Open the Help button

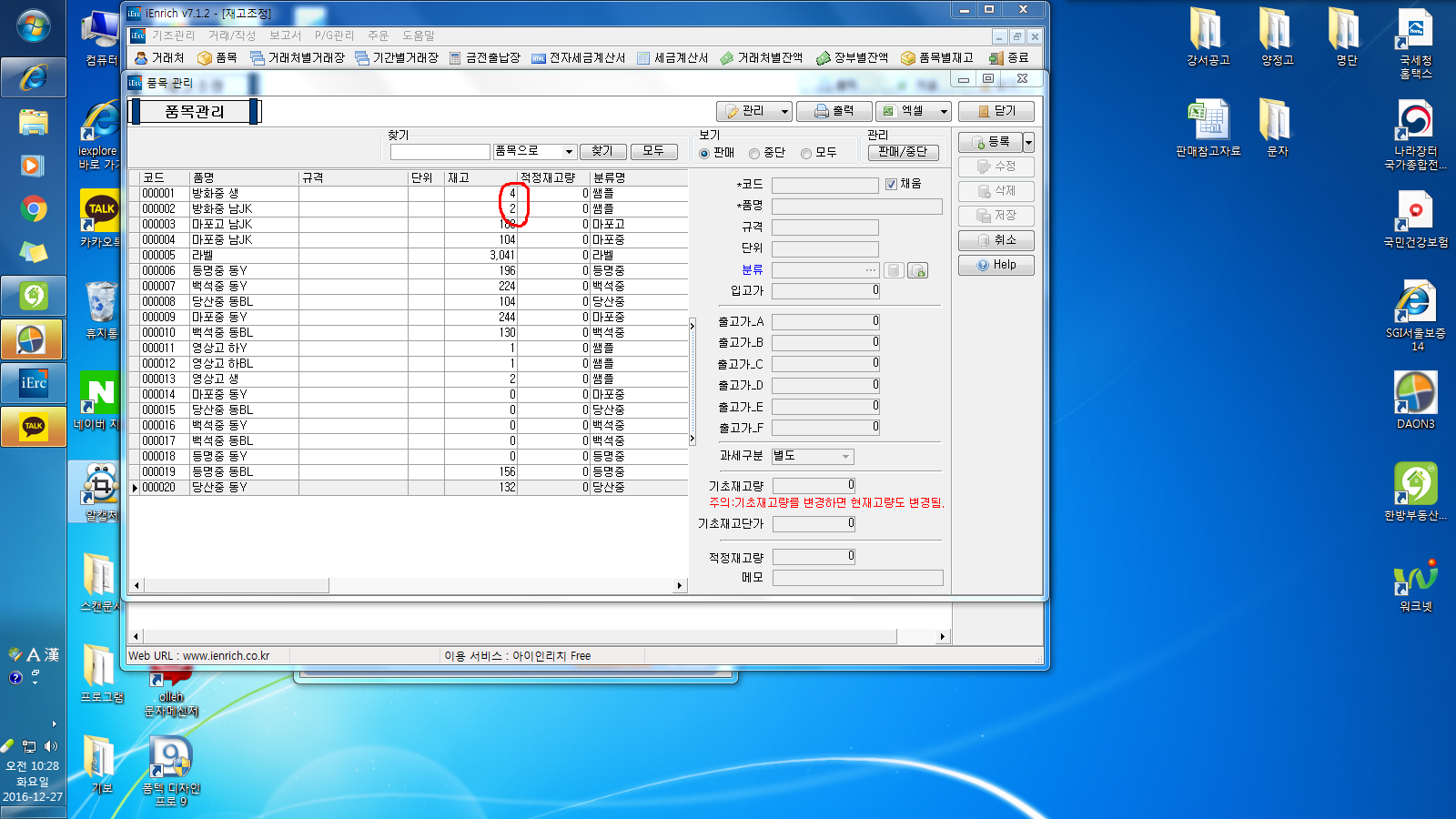(x=996, y=265)
